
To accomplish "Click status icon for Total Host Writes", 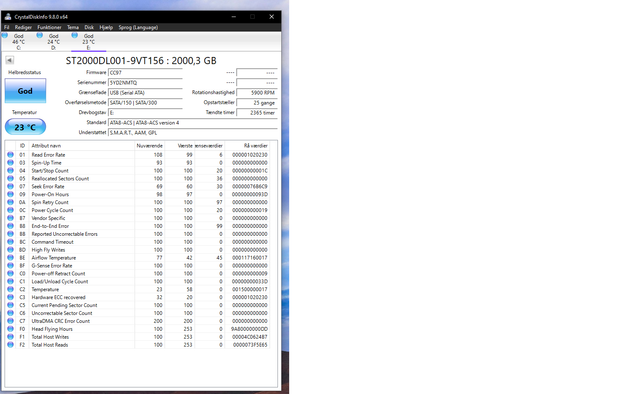I will tap(10, 337).
